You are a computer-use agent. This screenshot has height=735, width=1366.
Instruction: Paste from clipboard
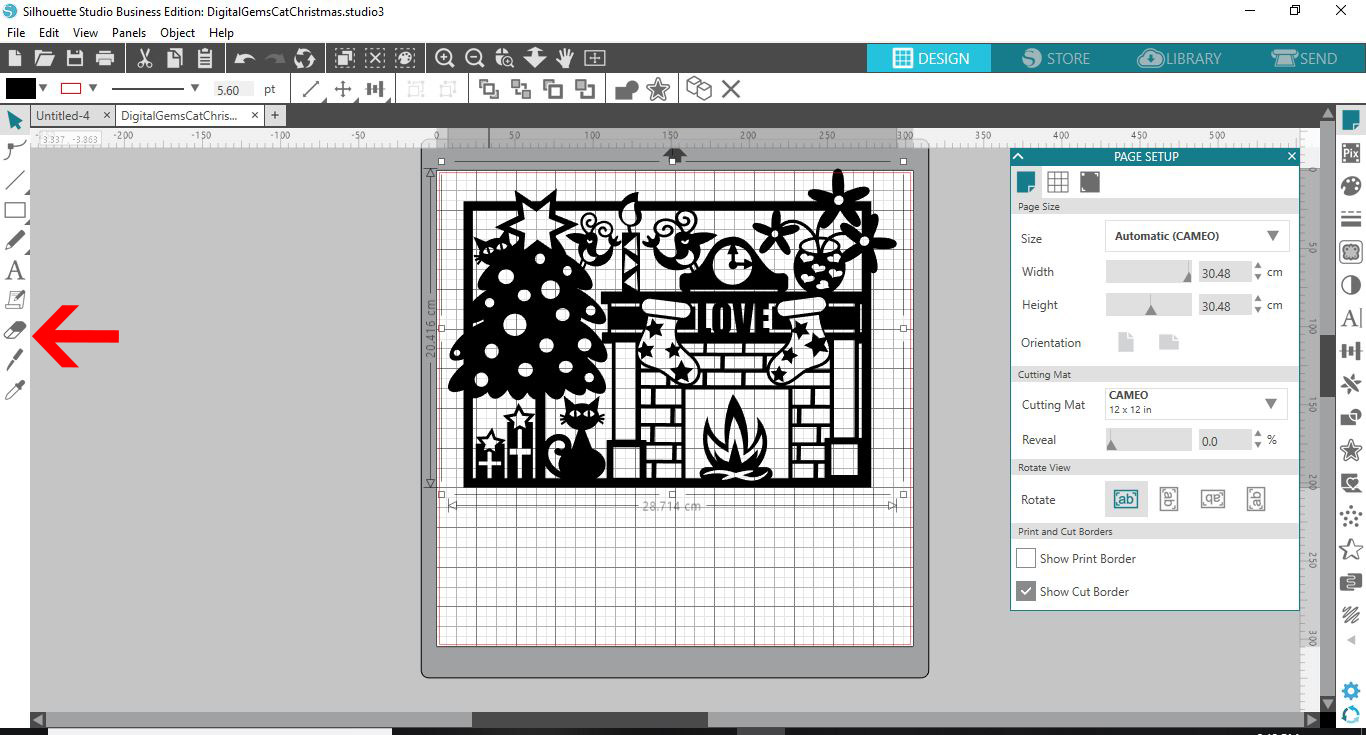click(x=205, y=58)
